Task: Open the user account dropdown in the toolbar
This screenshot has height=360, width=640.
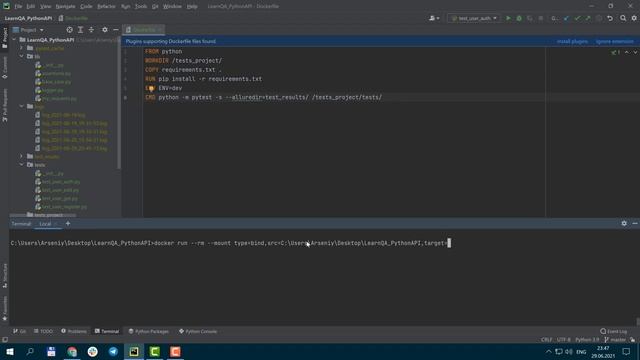Action: pos(434,18)
